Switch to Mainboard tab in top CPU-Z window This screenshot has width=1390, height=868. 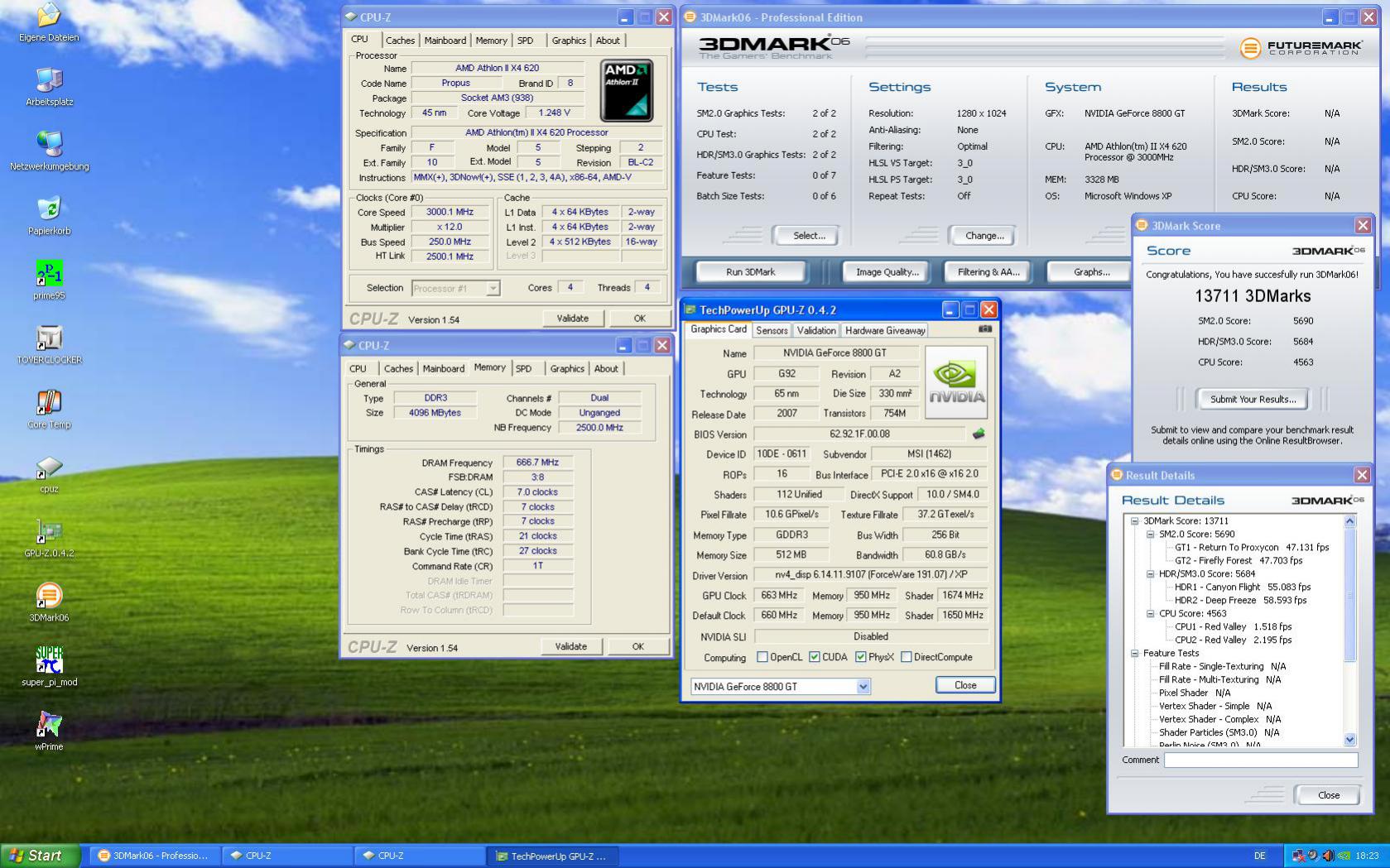445,41
